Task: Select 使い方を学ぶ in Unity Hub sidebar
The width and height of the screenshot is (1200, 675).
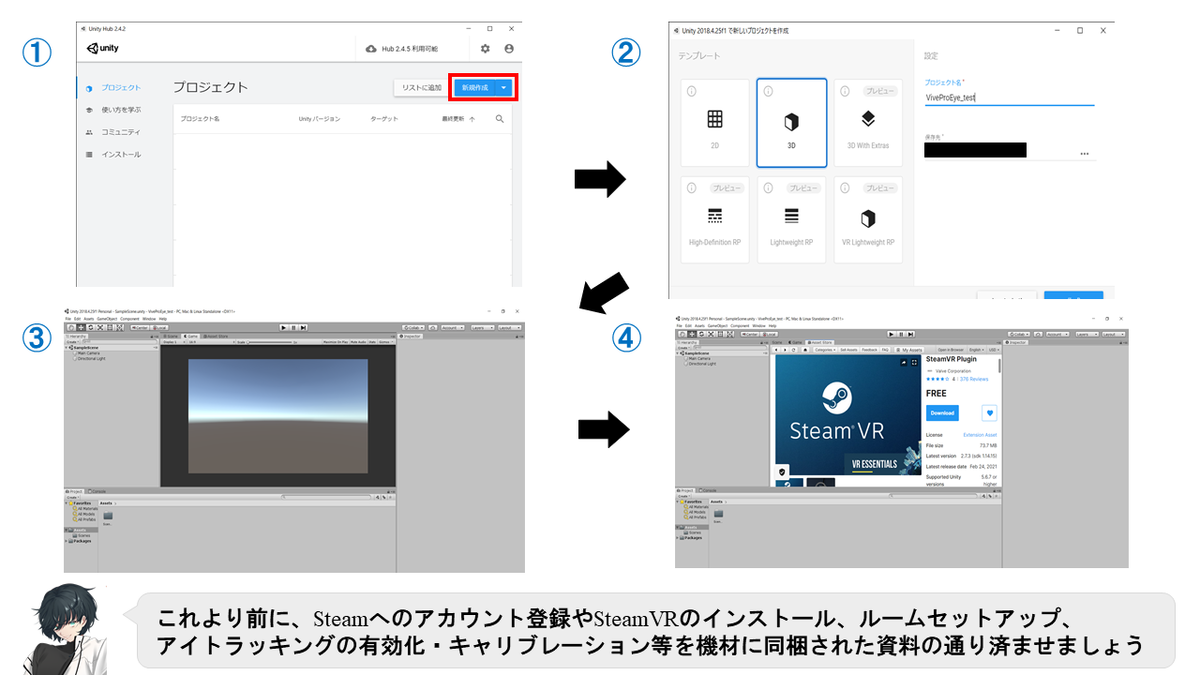Action: click(x=121, y=110)
